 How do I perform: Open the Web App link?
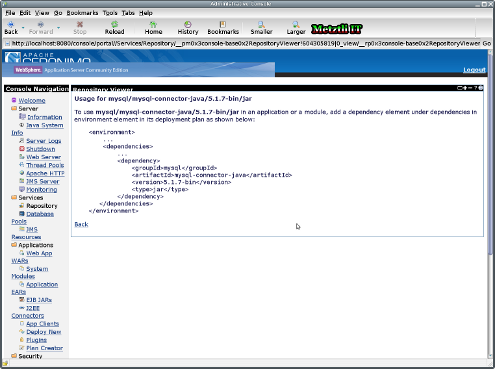tap(39, 253)
